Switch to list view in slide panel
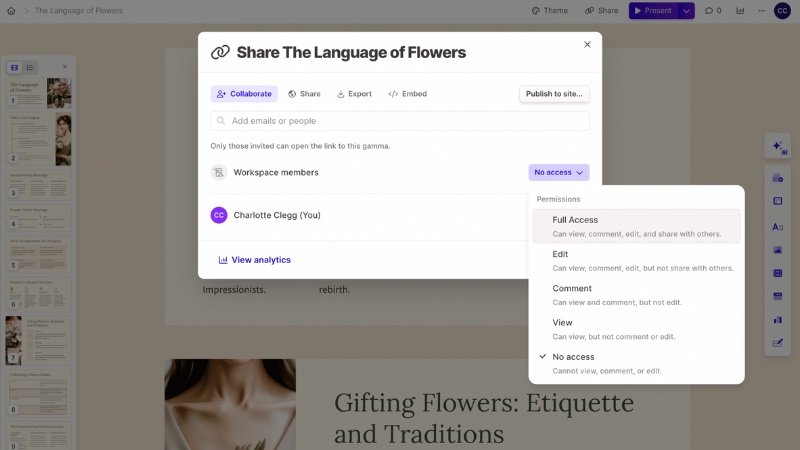 pos(30,67)
